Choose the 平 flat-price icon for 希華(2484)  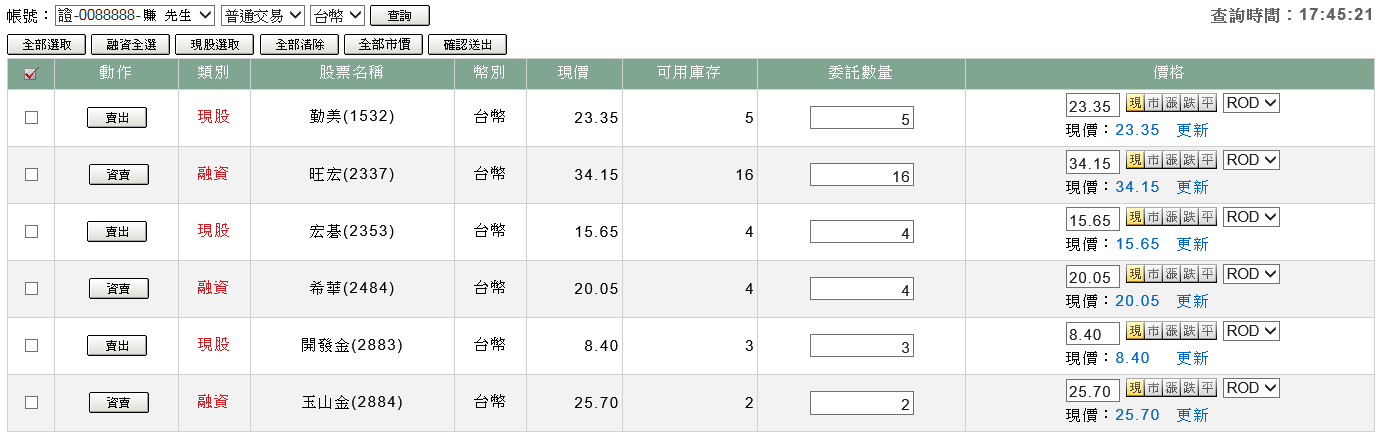tap(1207, 275)
